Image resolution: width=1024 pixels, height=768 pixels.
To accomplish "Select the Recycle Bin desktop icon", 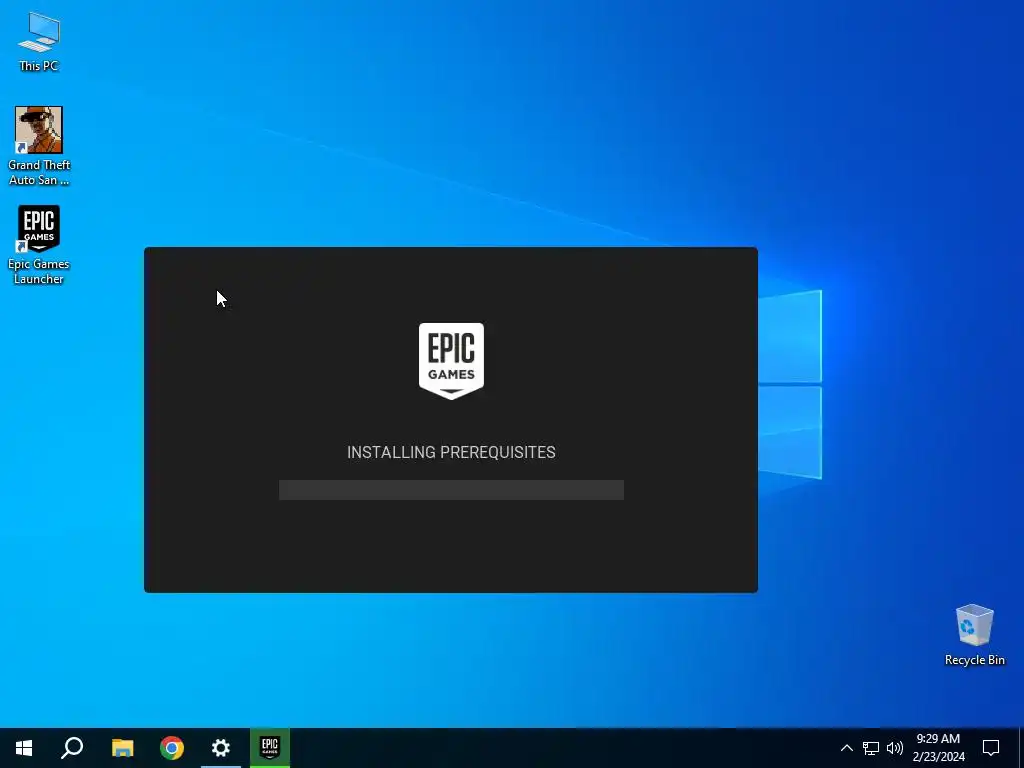I will [974, 635].
